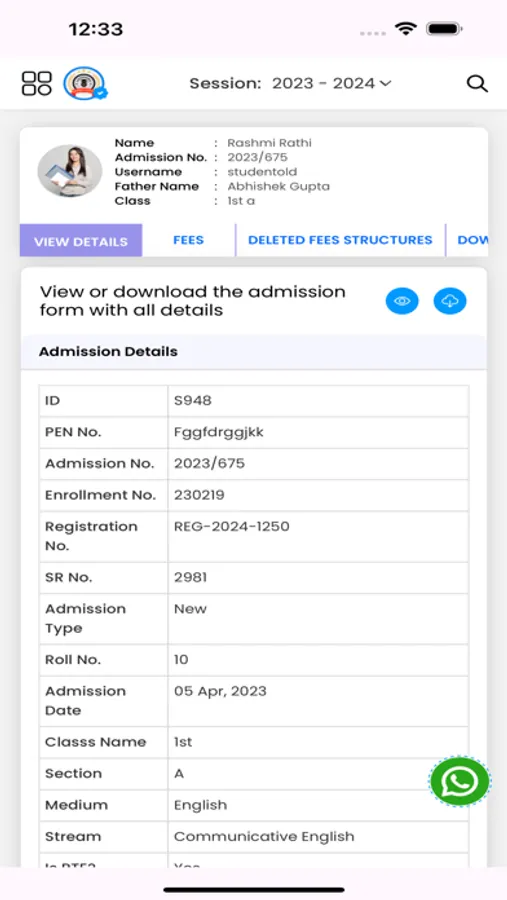This screenshot has width=507, height=900.
Task: Select Stream value Communicative English
Action: point(264,836)
